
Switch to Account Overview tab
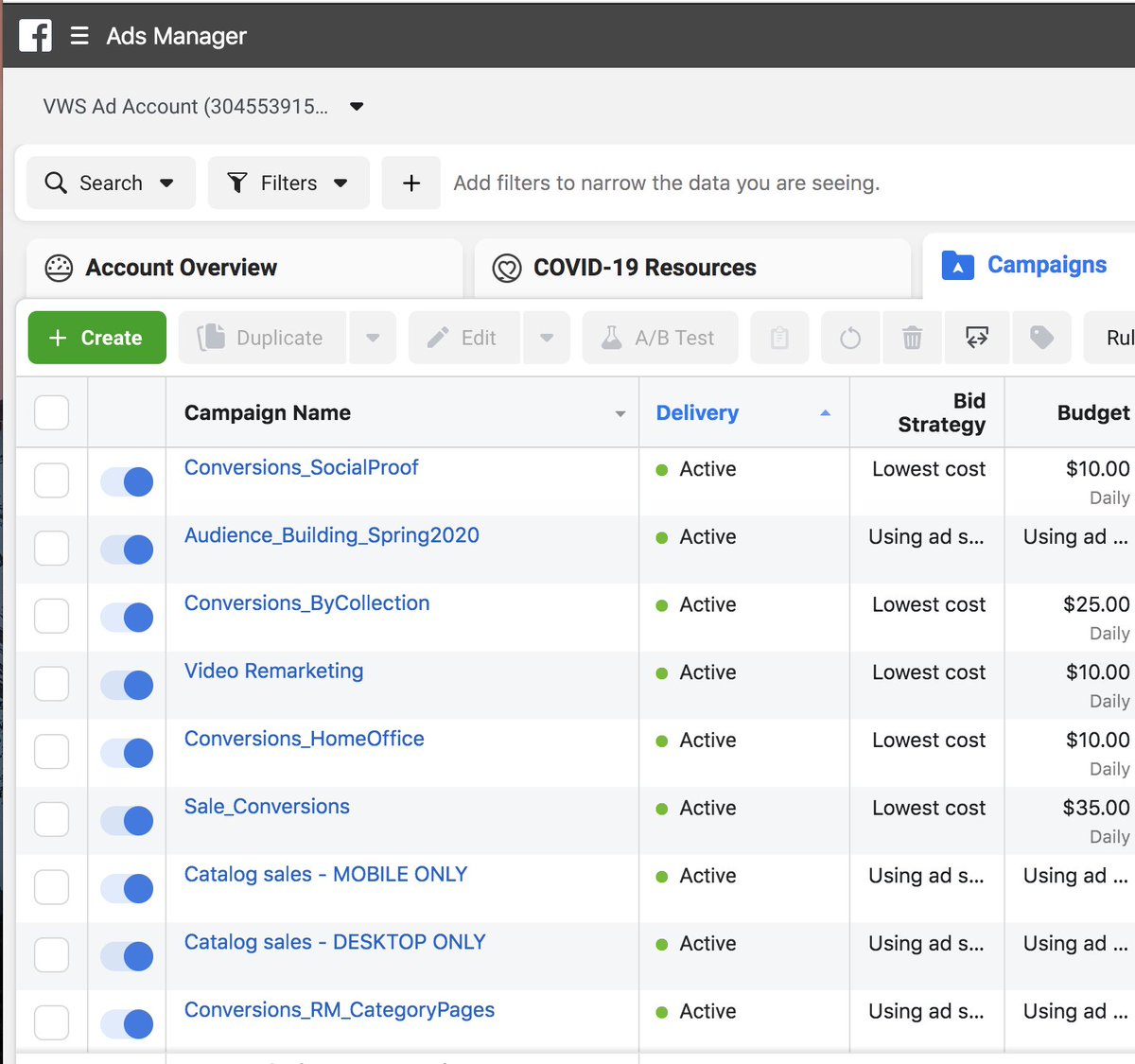[x=244, y=268]
